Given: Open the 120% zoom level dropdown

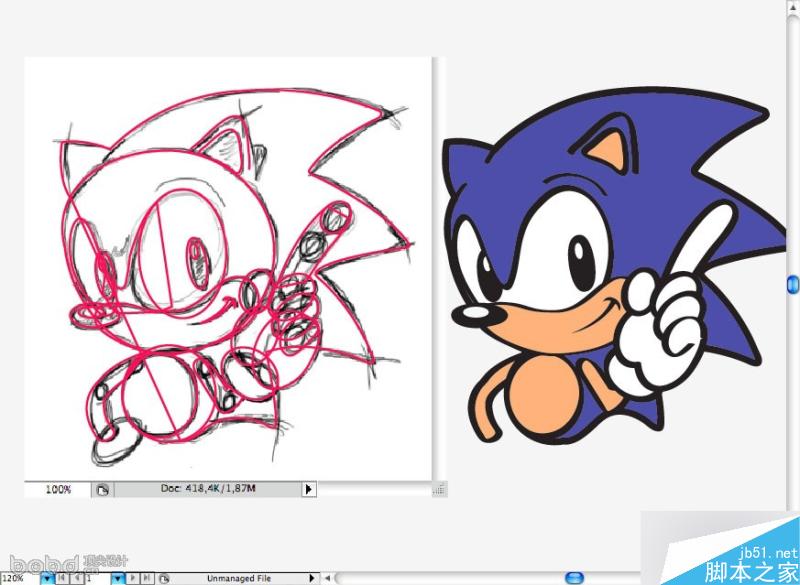Looking at the screenshot, I should click(x=47, y=579).
